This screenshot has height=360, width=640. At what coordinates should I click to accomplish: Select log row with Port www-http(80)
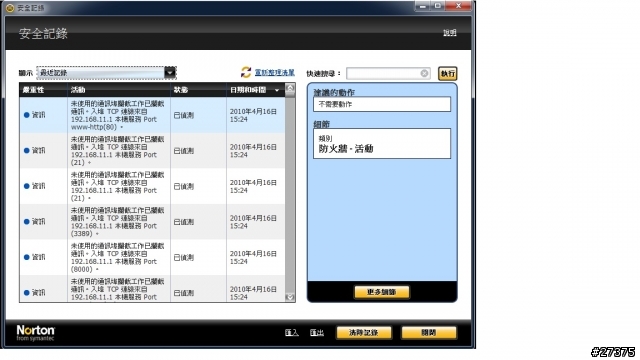point(152,115)
